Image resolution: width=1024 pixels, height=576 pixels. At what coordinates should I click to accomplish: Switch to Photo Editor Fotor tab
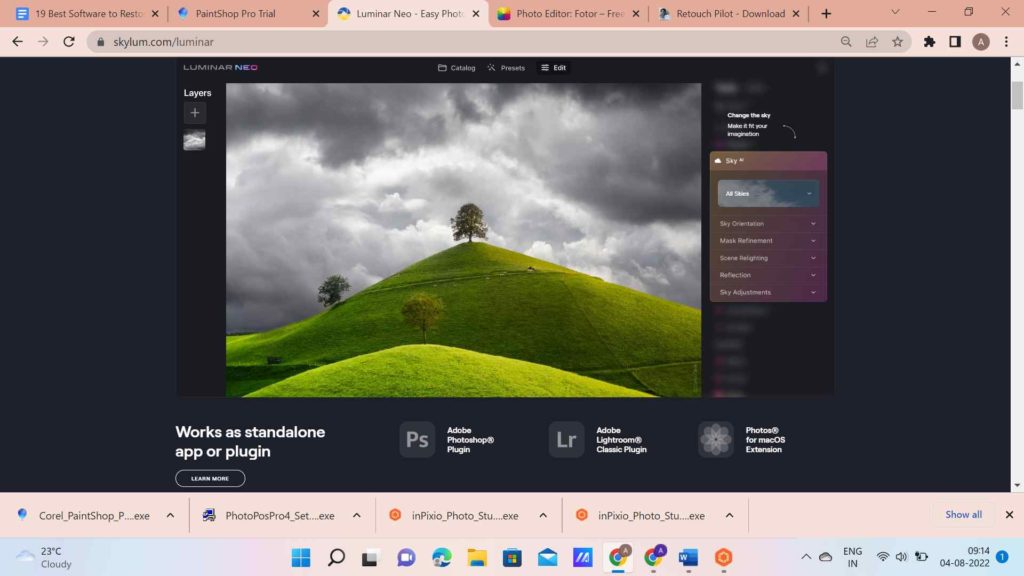[568, 14]
